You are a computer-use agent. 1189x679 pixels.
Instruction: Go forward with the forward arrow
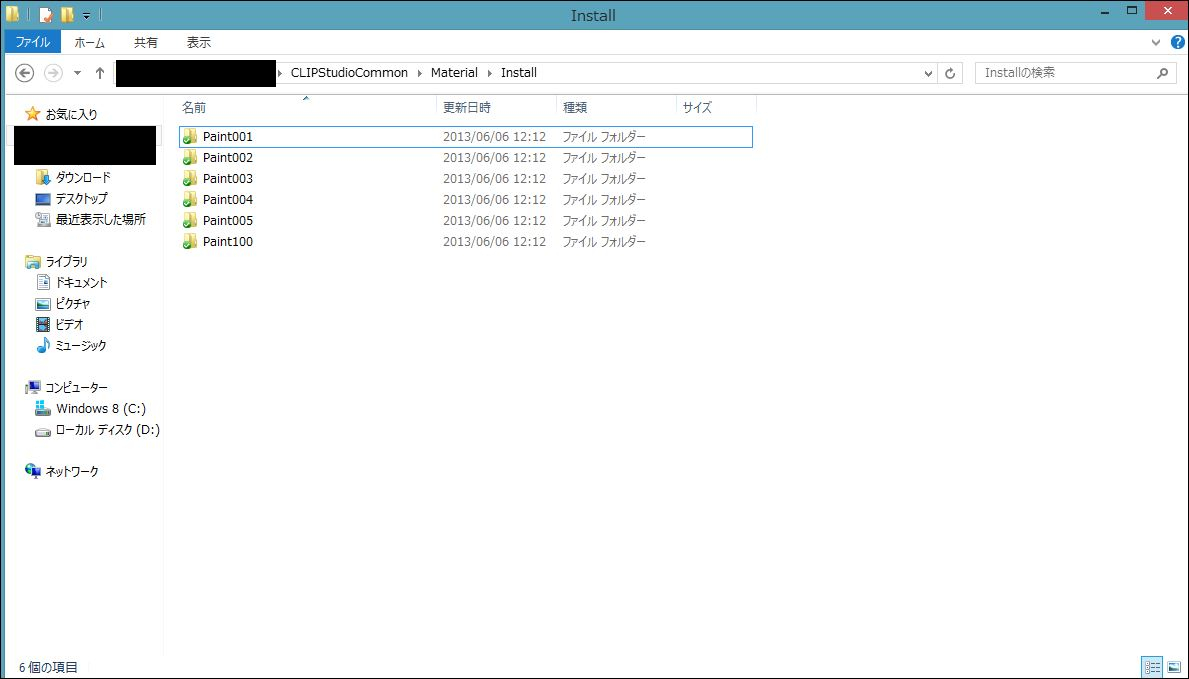[x=53, y=73]
